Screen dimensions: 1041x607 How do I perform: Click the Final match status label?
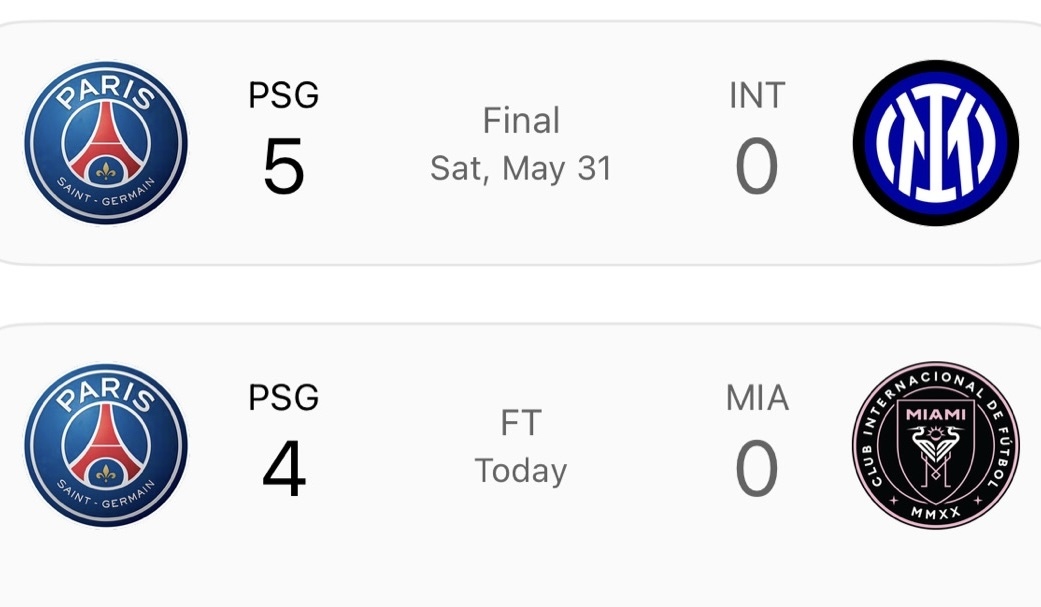521,121
